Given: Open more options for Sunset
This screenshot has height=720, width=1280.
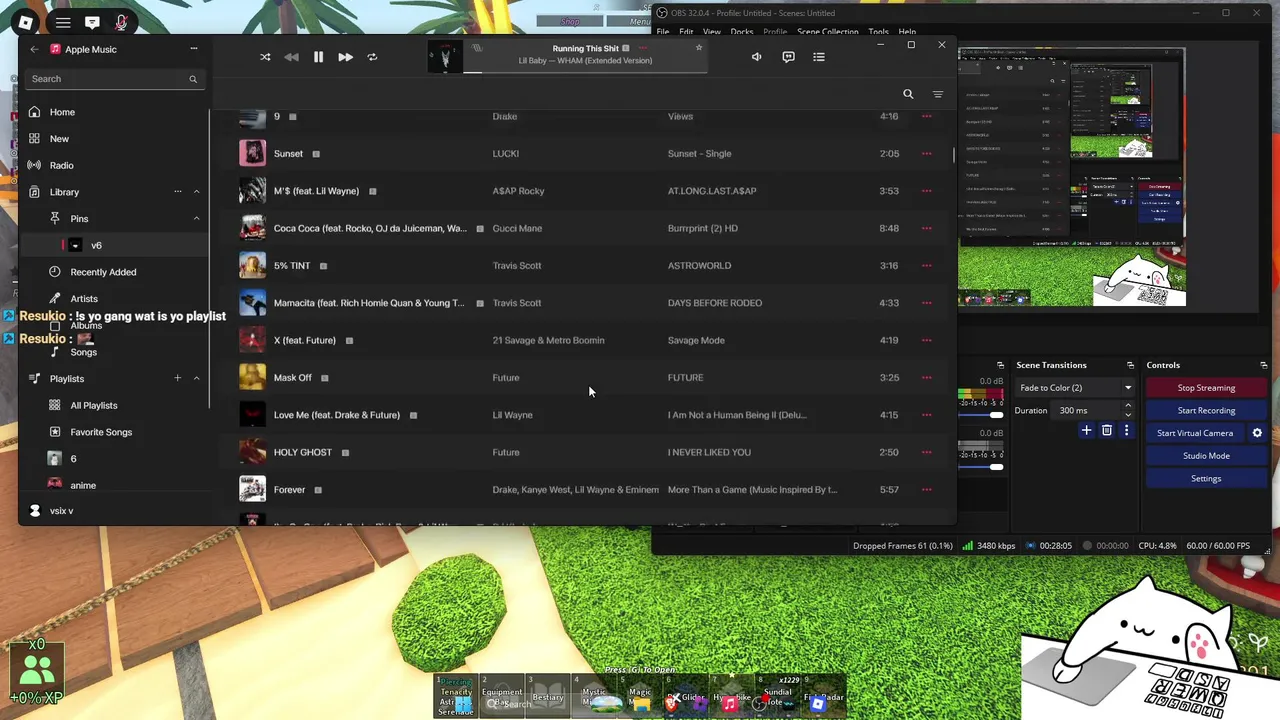Looking at the screenshot, I should [927, 154].
